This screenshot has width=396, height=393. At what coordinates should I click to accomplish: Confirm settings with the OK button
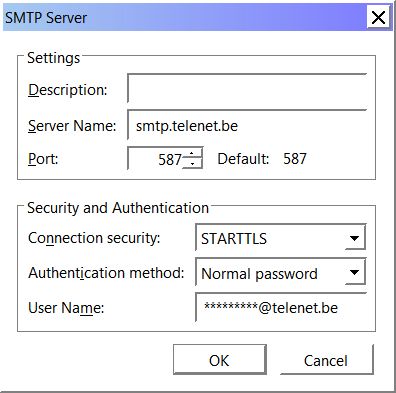click(220, 360)
